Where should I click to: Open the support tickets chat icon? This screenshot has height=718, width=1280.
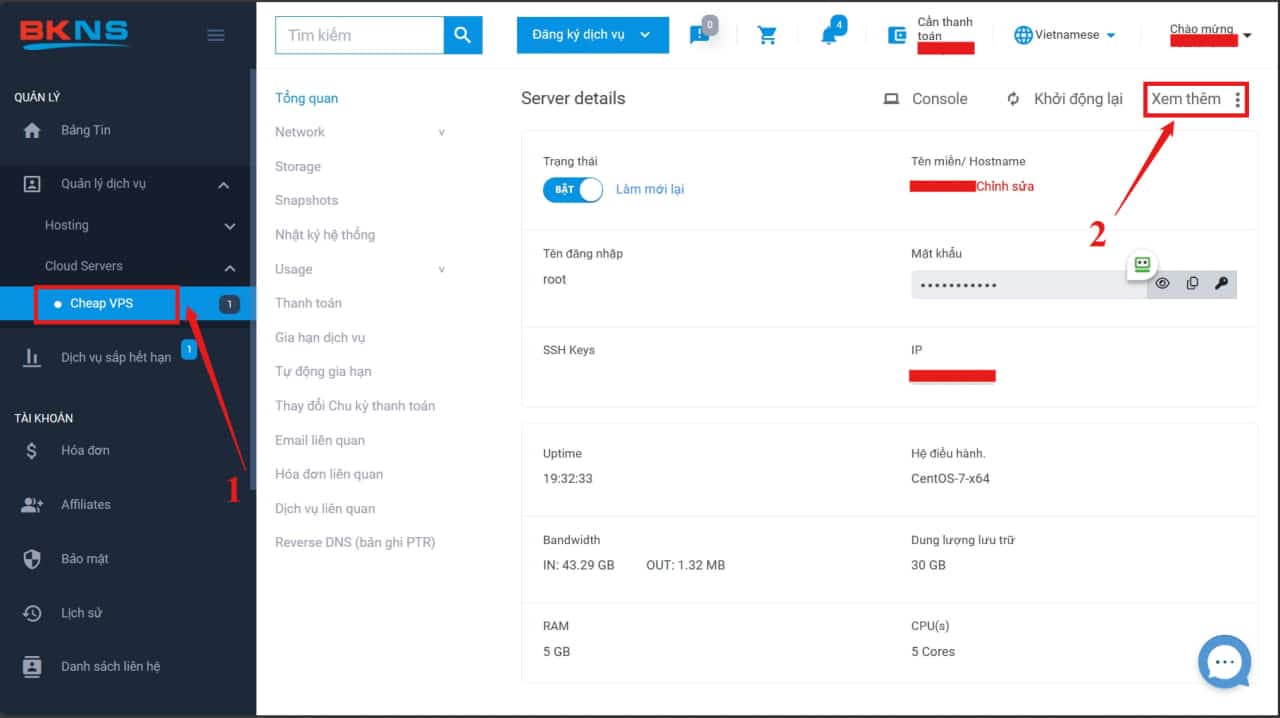700,35
